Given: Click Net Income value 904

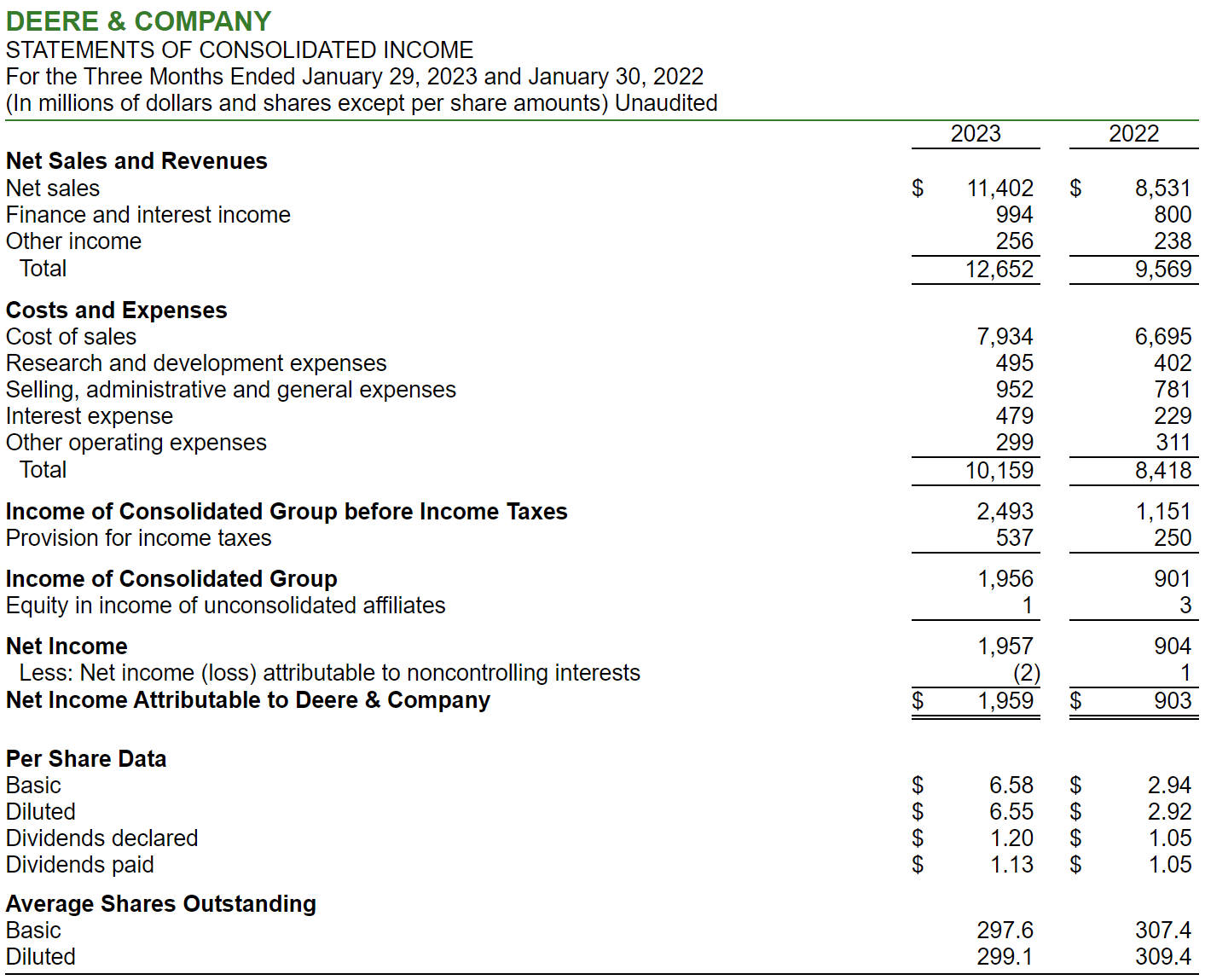Looking at the screenshot, I should click(1173, 646).
